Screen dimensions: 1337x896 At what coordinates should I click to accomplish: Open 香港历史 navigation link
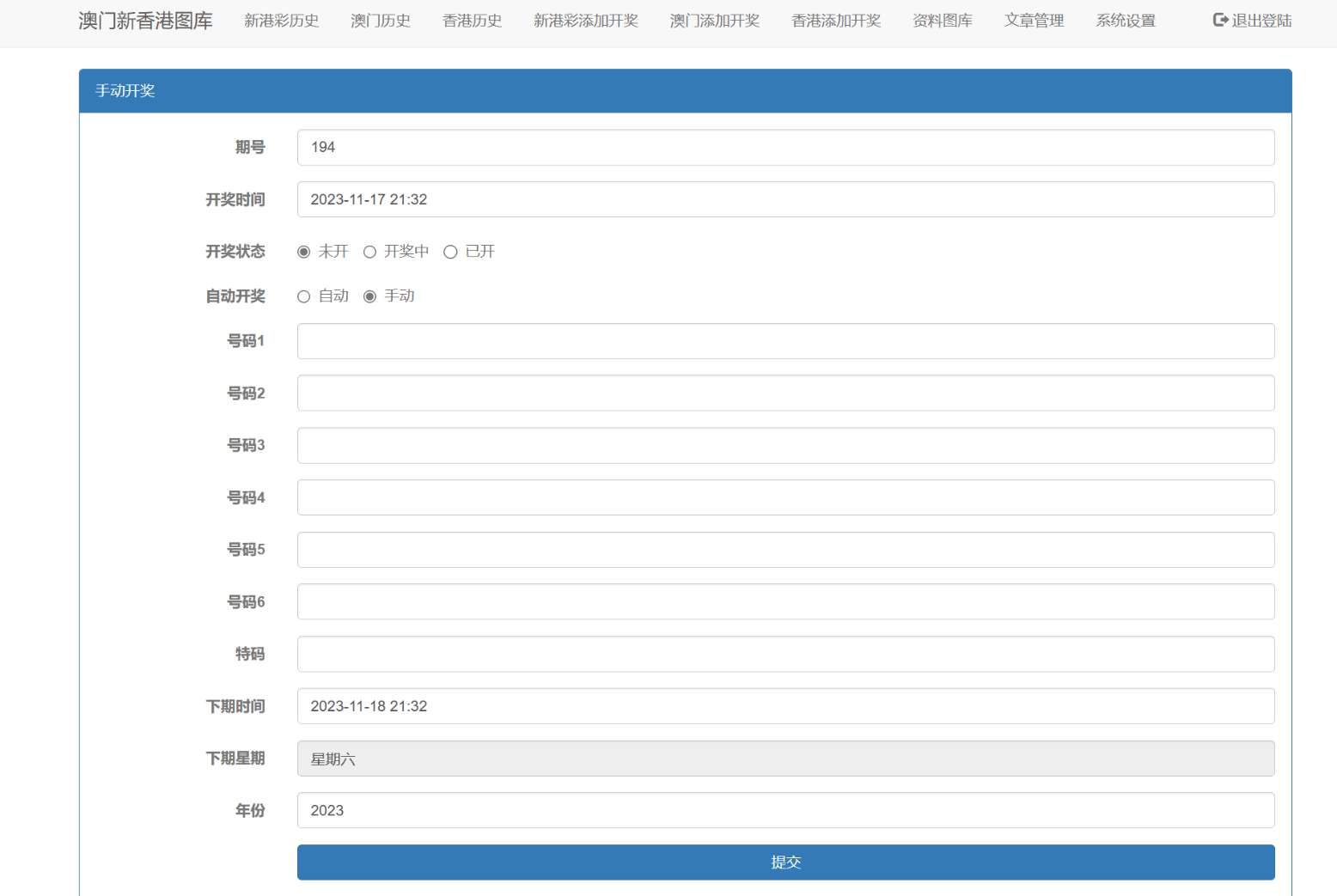point(472,21)
